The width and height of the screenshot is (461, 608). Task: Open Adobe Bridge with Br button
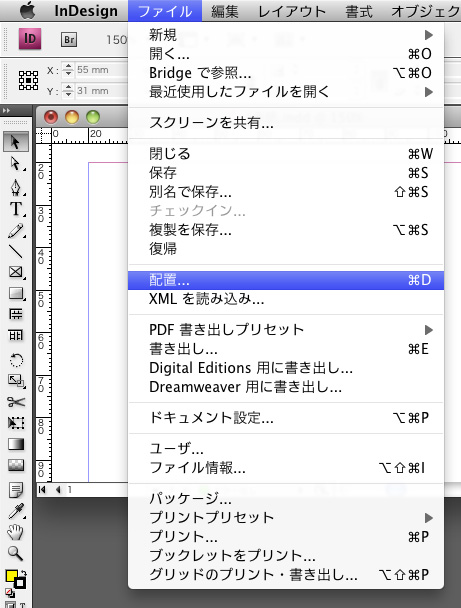(69, 40)
